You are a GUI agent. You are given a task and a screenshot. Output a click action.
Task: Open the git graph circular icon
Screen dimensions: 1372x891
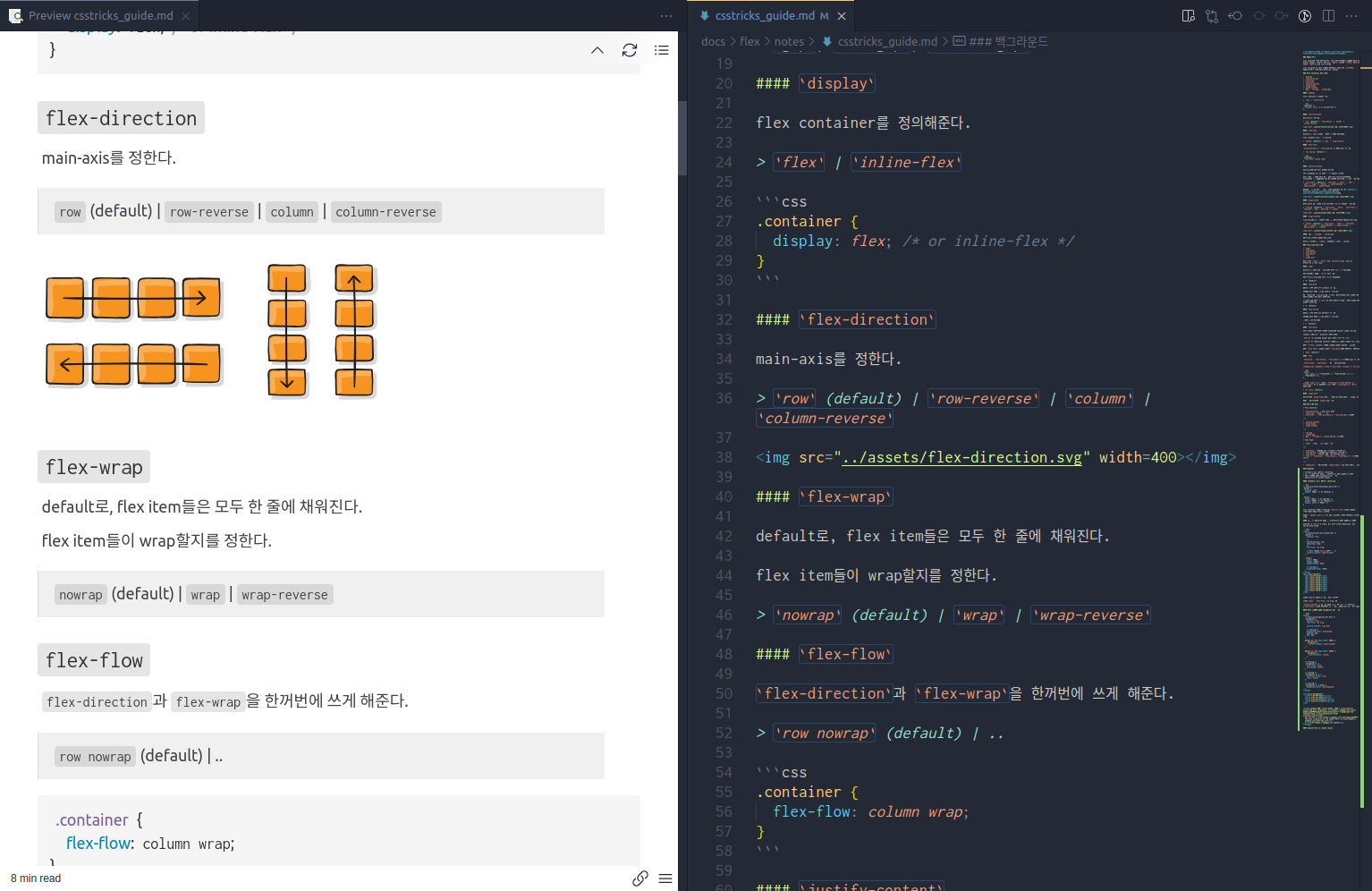(x=1305, y=16)
